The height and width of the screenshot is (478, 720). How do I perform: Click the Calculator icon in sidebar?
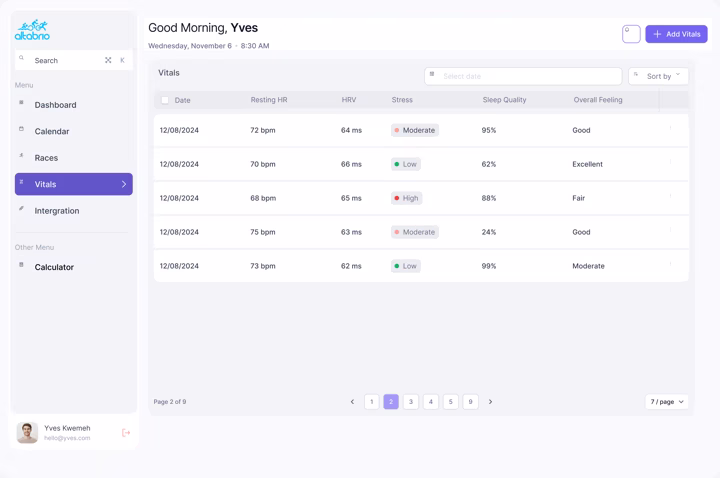click(21, 264)
